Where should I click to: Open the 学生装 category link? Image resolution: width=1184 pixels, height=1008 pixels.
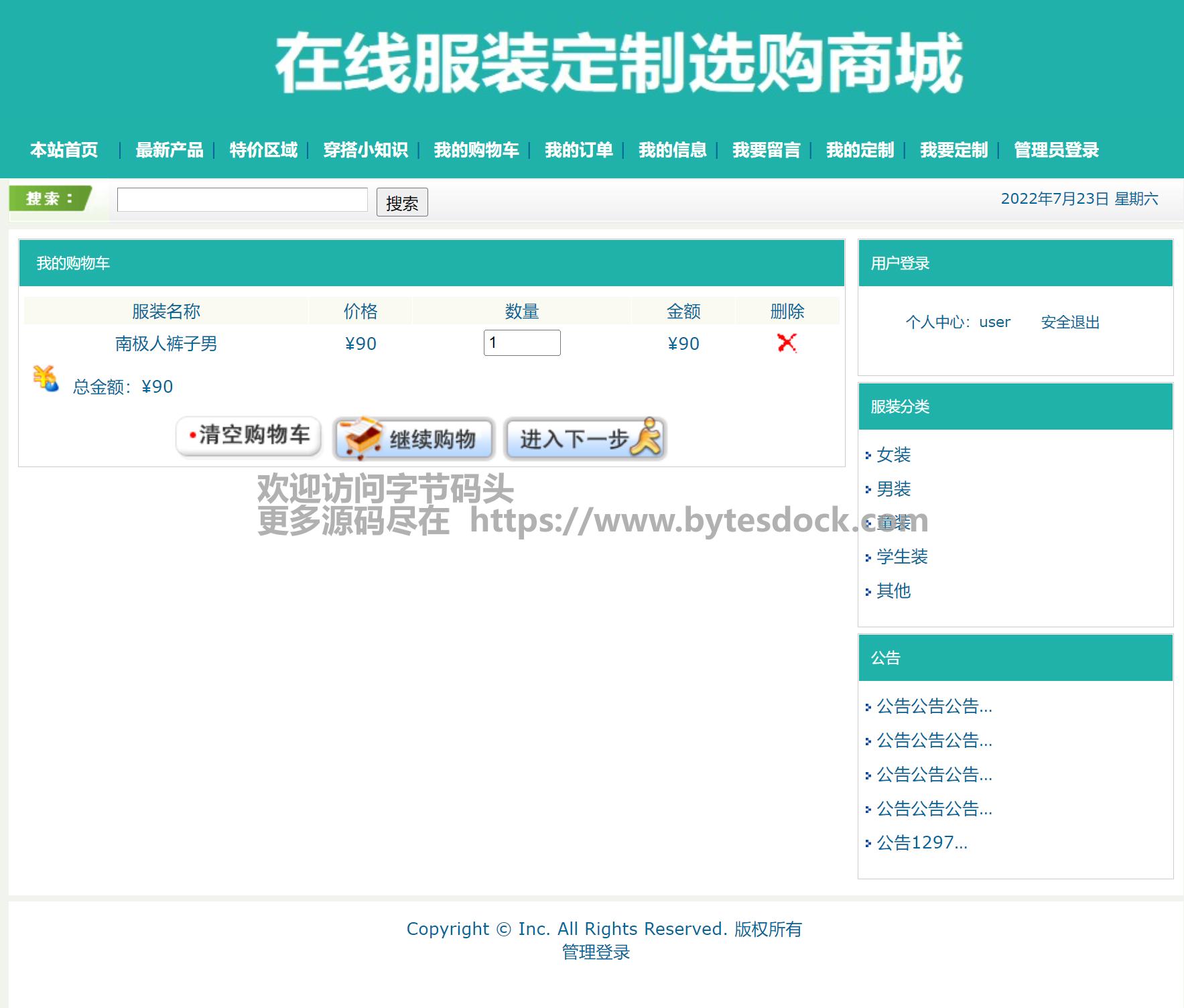point(902,557)
